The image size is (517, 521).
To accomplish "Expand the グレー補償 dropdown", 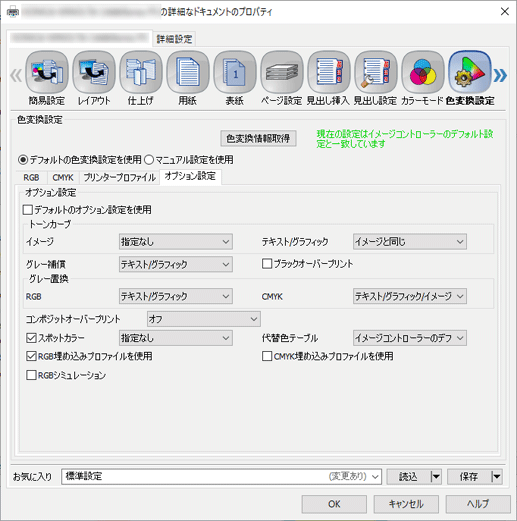I will (x=176, y=265).
